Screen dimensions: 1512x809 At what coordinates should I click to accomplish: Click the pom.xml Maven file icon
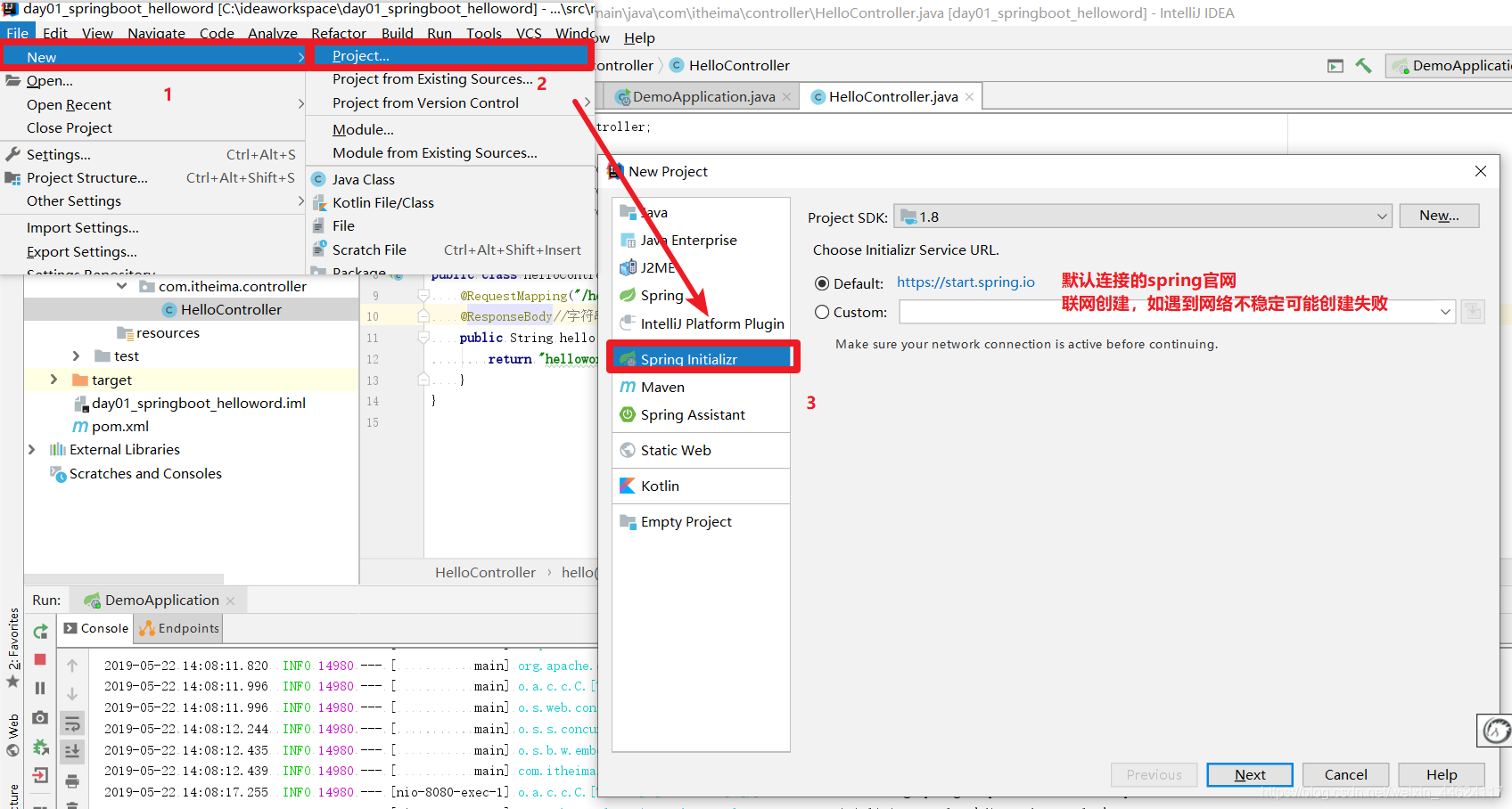pos(80,427)
